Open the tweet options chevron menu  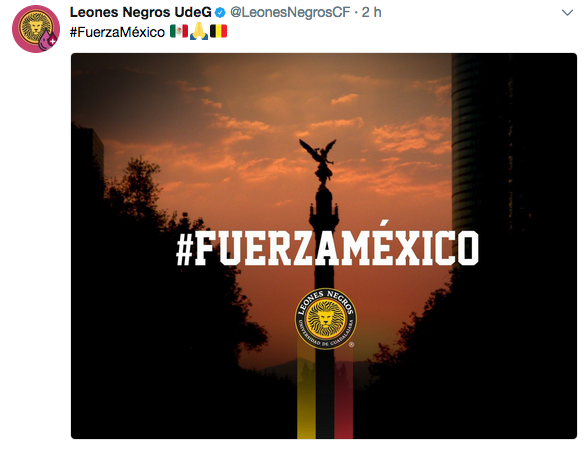pyautogui.click(x=567, y=13)
